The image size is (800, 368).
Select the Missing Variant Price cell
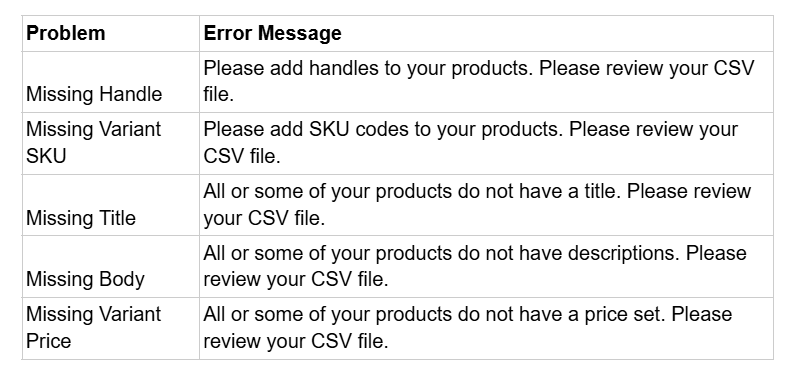tap(110, 328)
